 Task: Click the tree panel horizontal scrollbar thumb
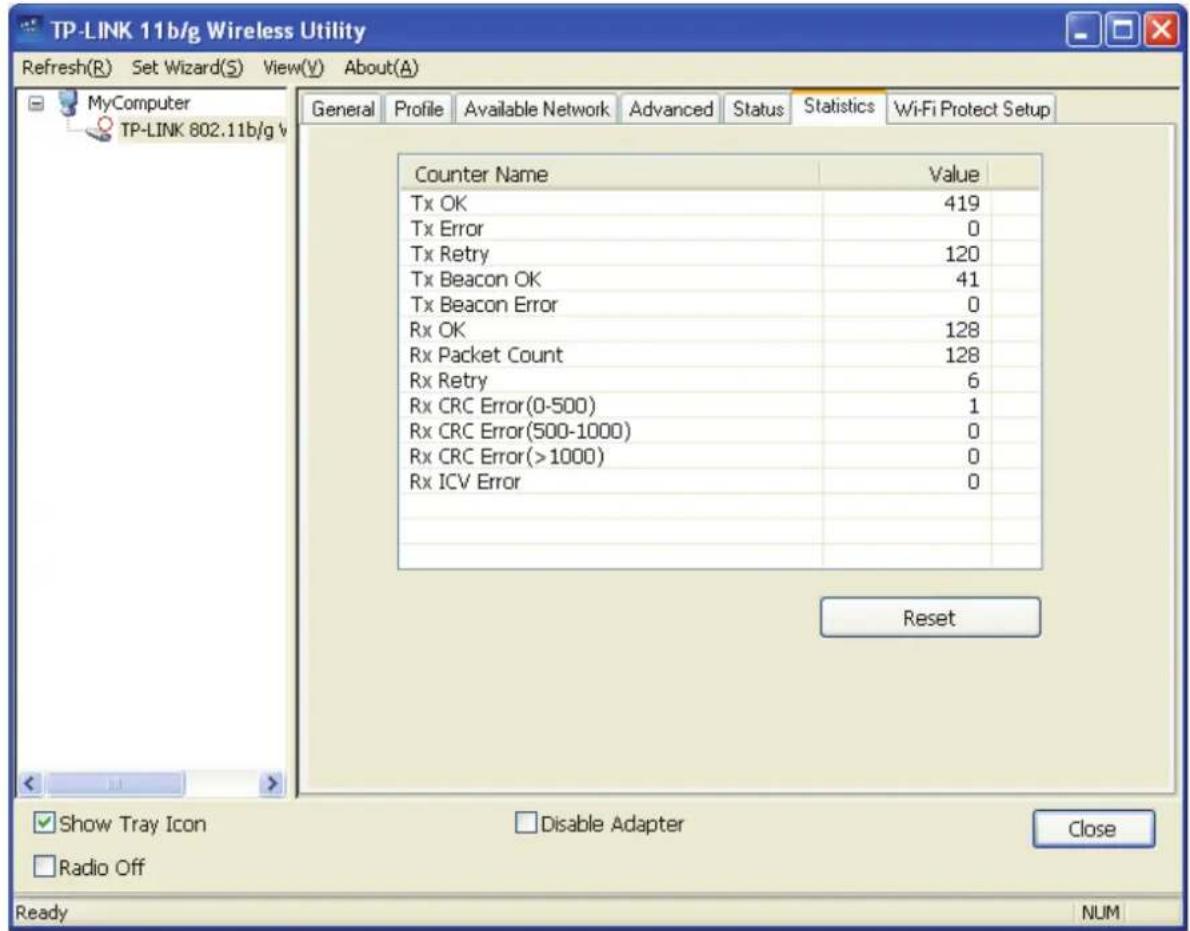[114, 783]
